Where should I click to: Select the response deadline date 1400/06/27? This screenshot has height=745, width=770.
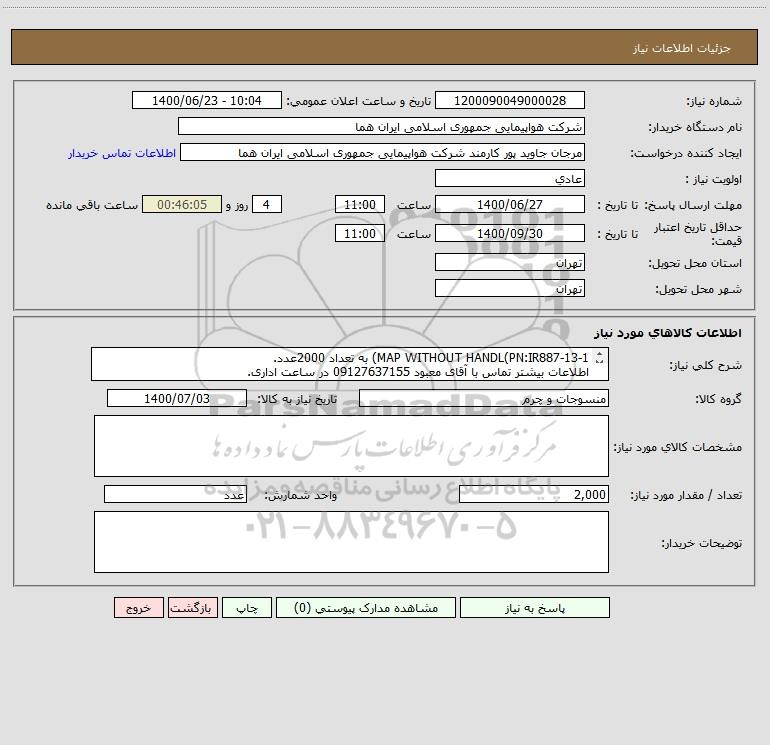point(510,204)
